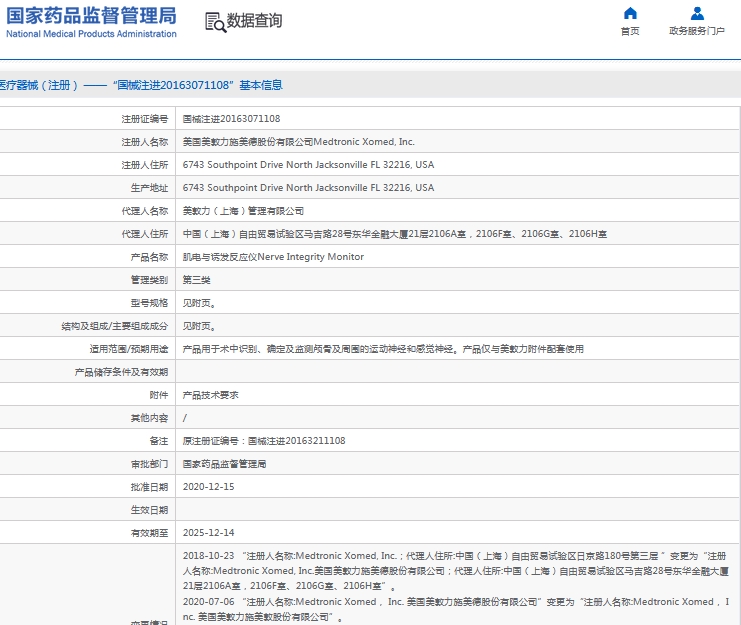Click the home (首页) house icon
The height and width of the screenshot is (625, 741).
[630, 13]
